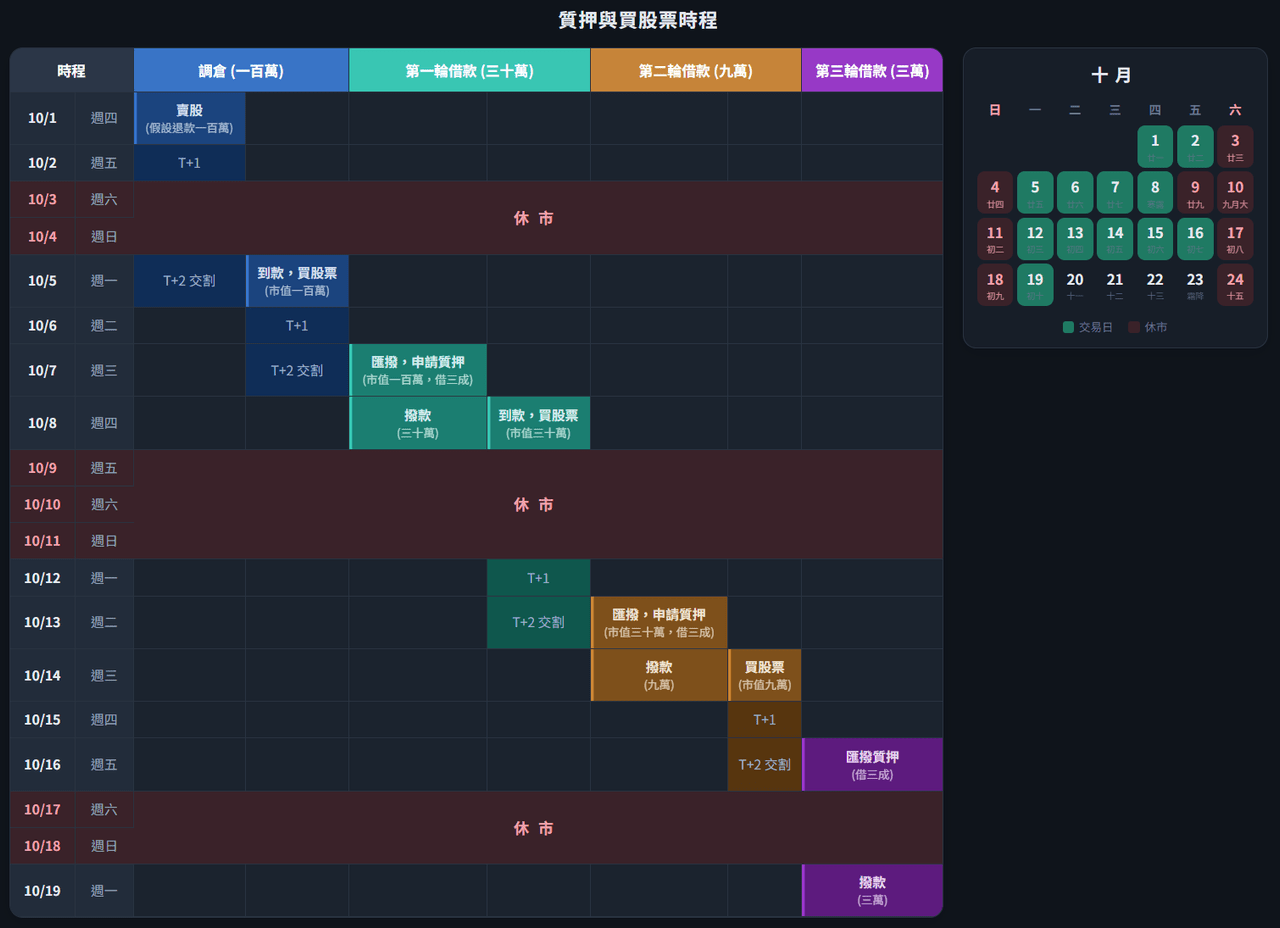Click the 質押與買股票時程 page title

638,20
